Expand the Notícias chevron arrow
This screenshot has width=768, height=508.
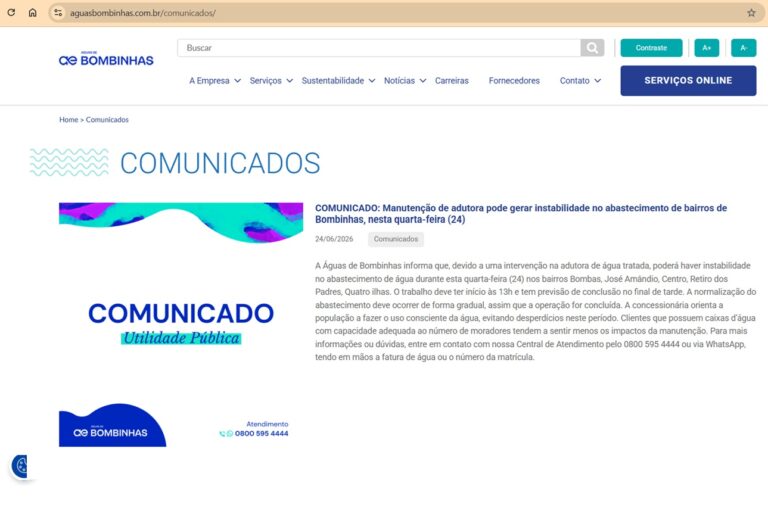(423, 81)
